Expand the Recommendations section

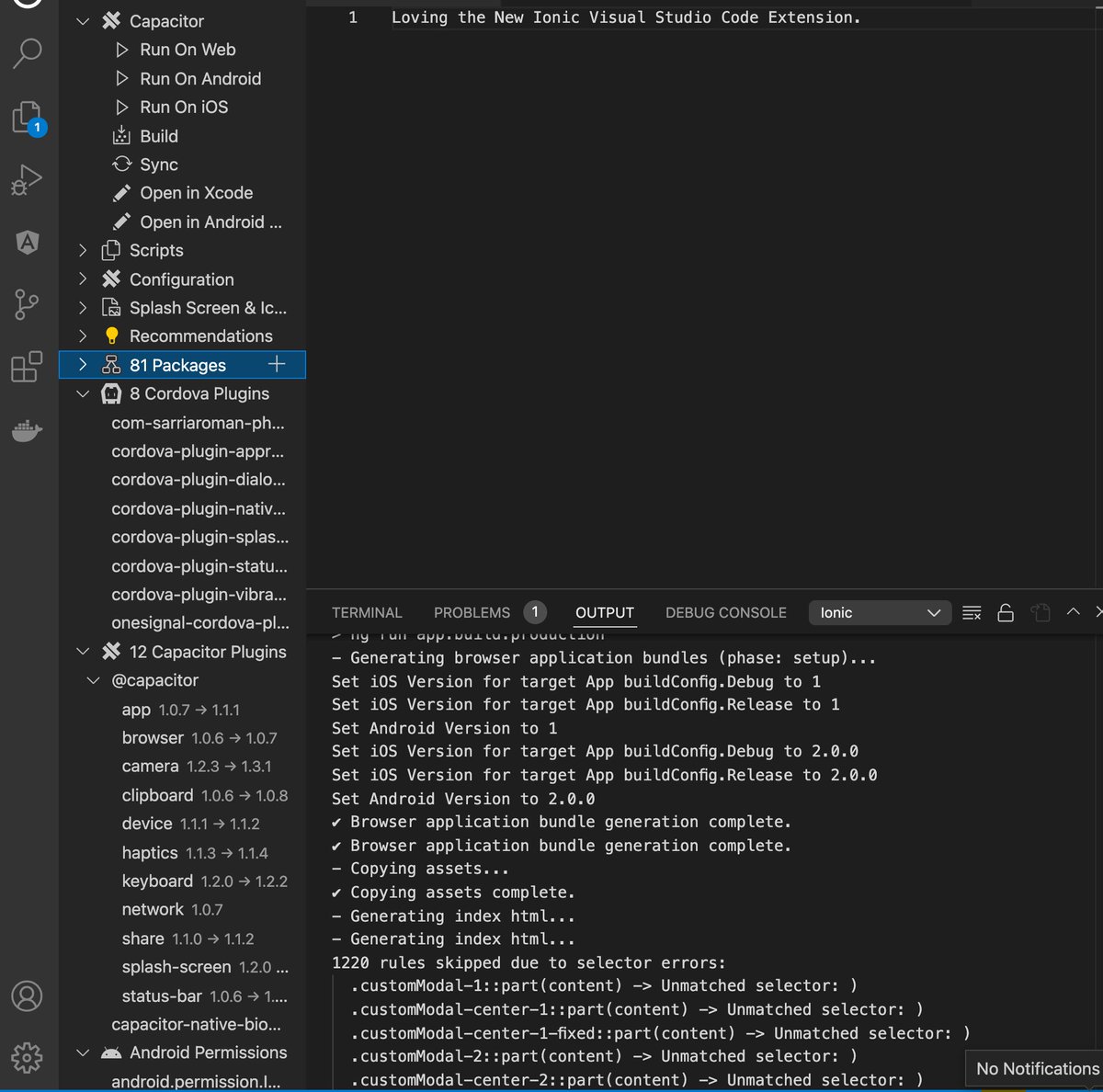pyautogui.click(x=83, y=336)
